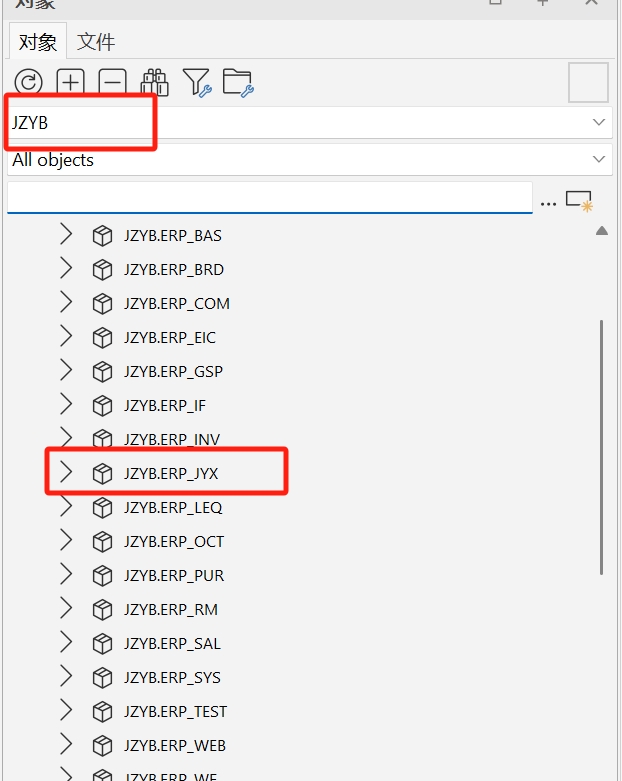The width and height of the screenshot is (622, 781).
Task: Open find database objects binoculars icon
Action: pos(153,82)
